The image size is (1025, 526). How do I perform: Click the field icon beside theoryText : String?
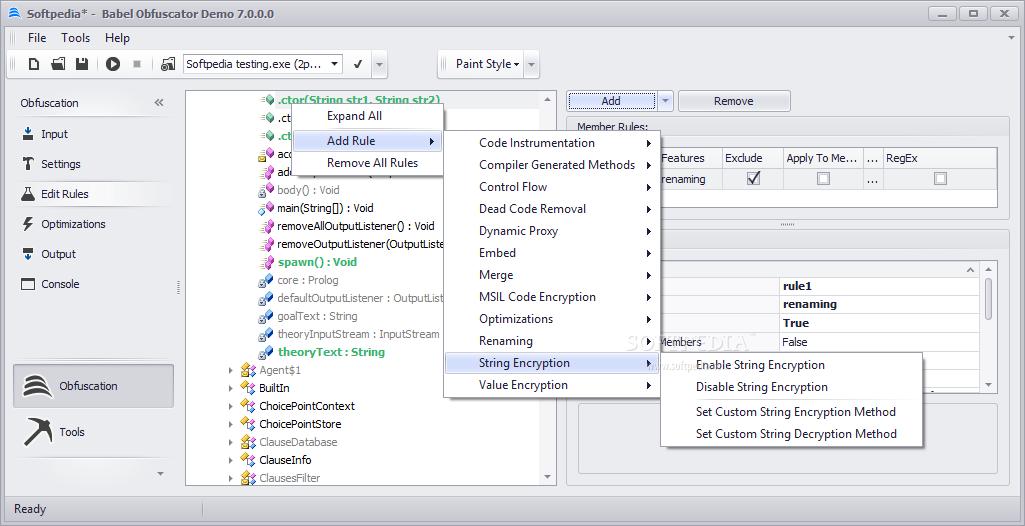[x=266, y=352]
